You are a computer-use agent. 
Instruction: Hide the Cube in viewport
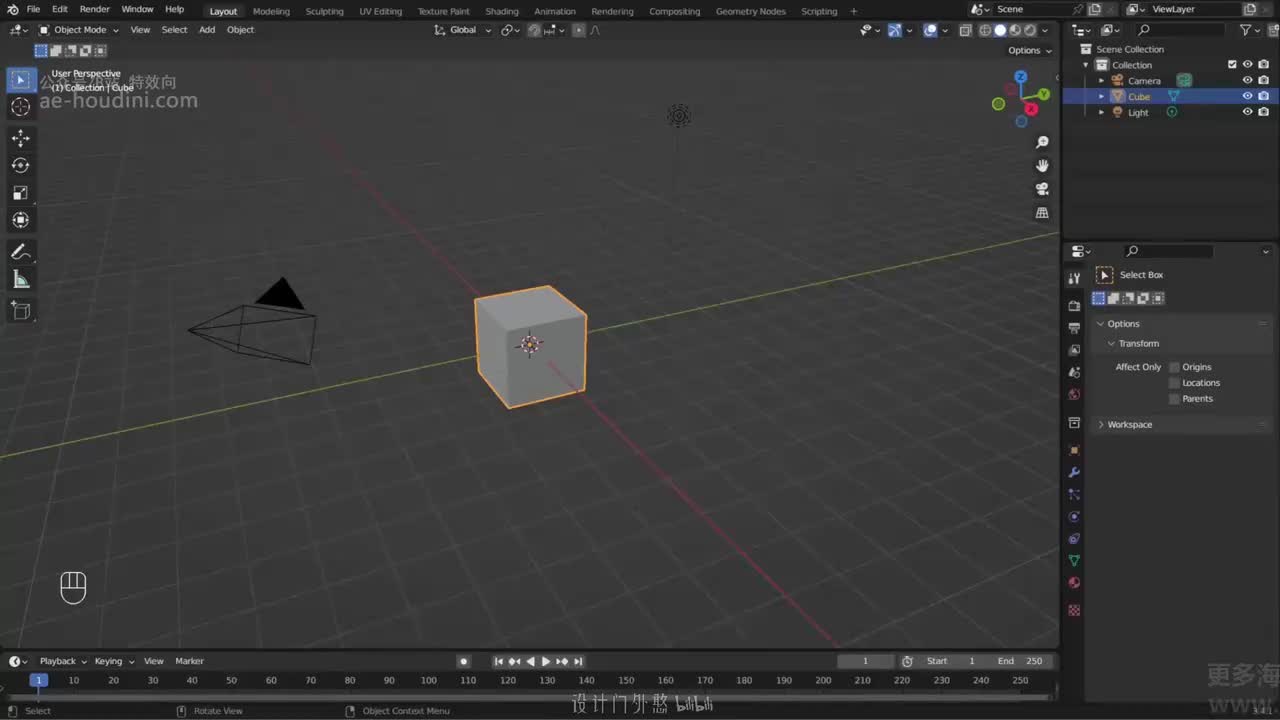point(1247,97)
